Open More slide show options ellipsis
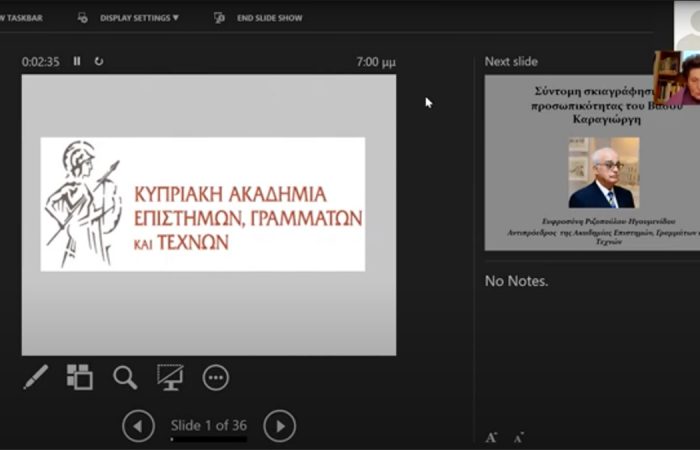The image size is (700, 450). [x=216, y=377]
